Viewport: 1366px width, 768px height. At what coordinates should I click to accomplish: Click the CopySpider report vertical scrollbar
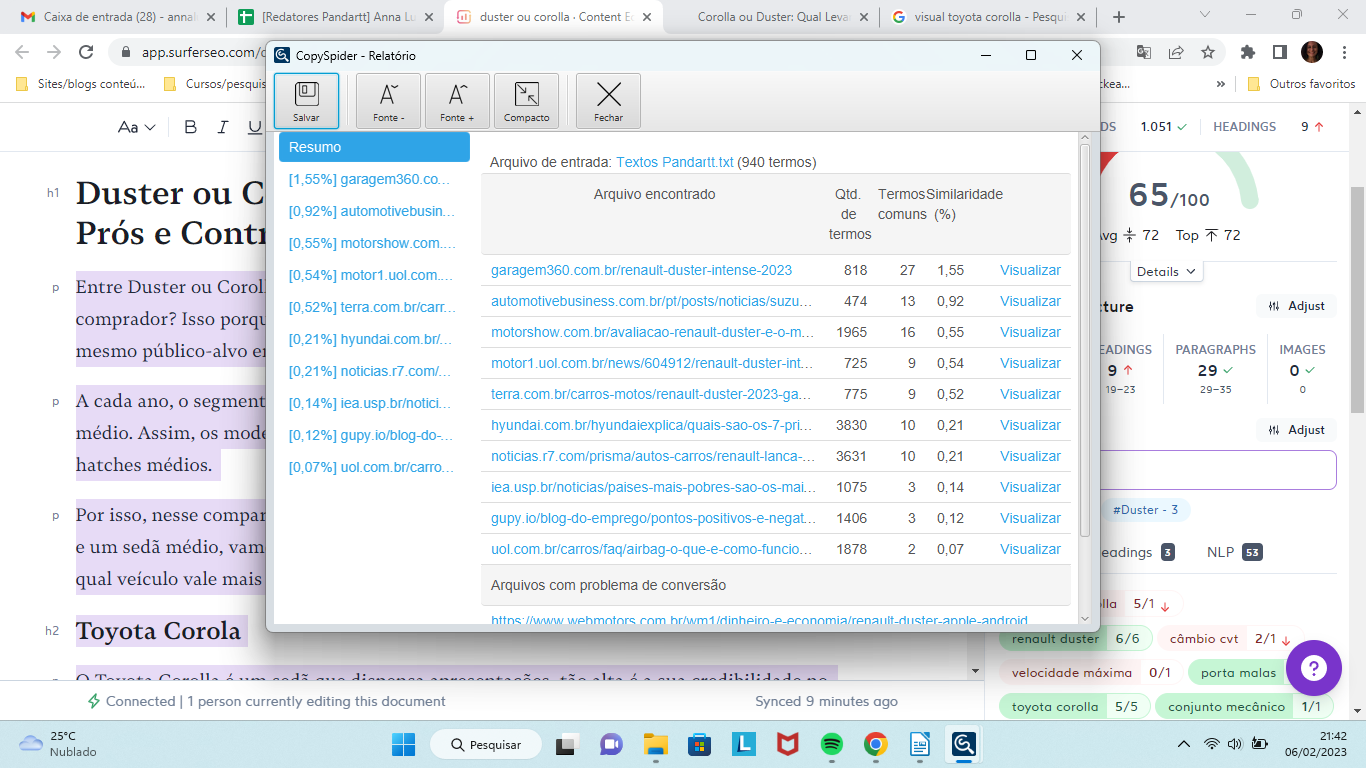coord(1086,340)
